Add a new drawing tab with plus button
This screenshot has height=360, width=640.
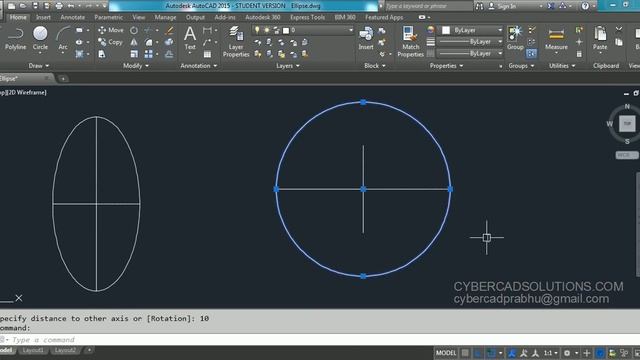(x=63, y=78)
